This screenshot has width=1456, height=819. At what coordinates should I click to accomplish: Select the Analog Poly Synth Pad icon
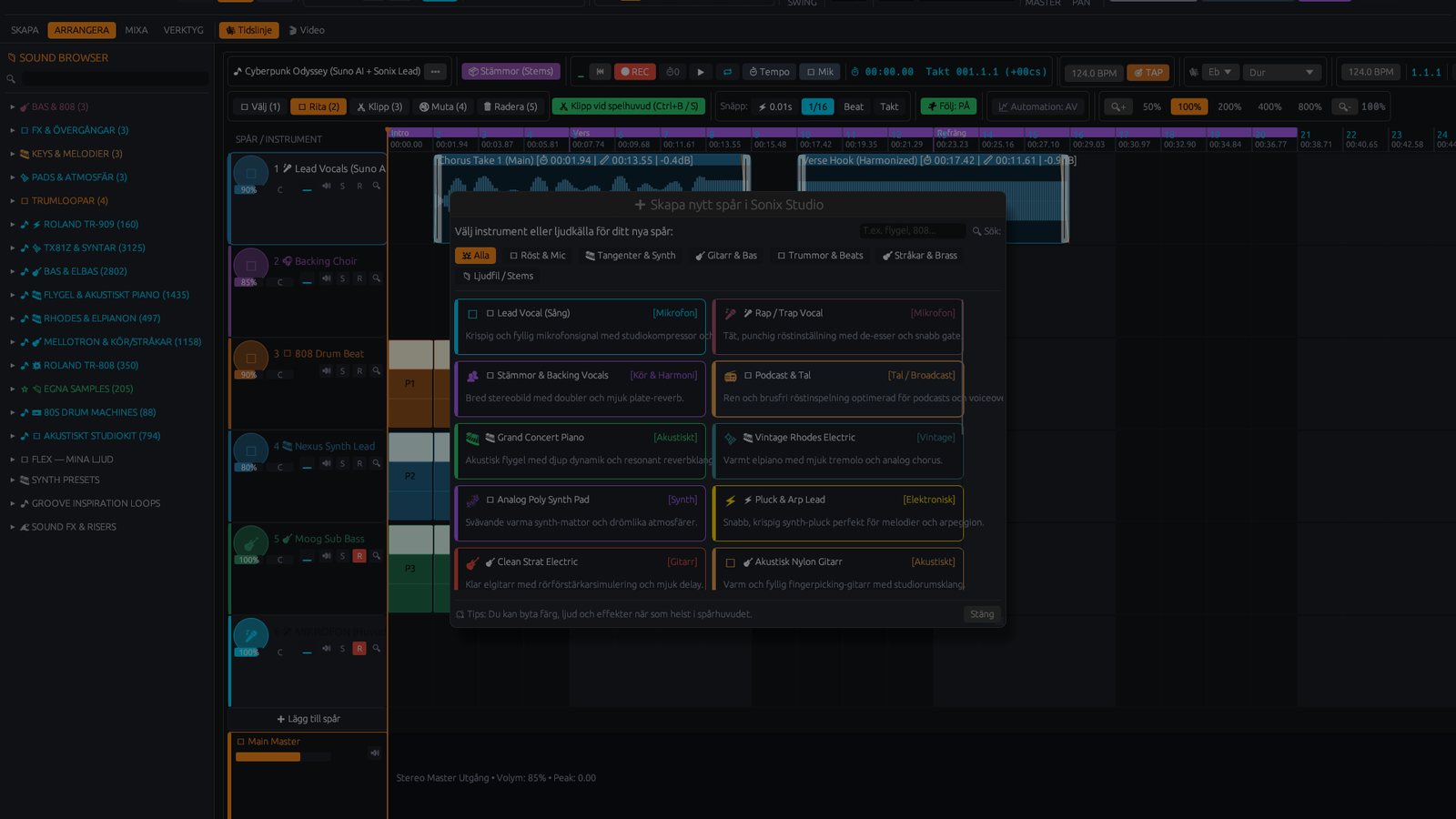(472, 500)
